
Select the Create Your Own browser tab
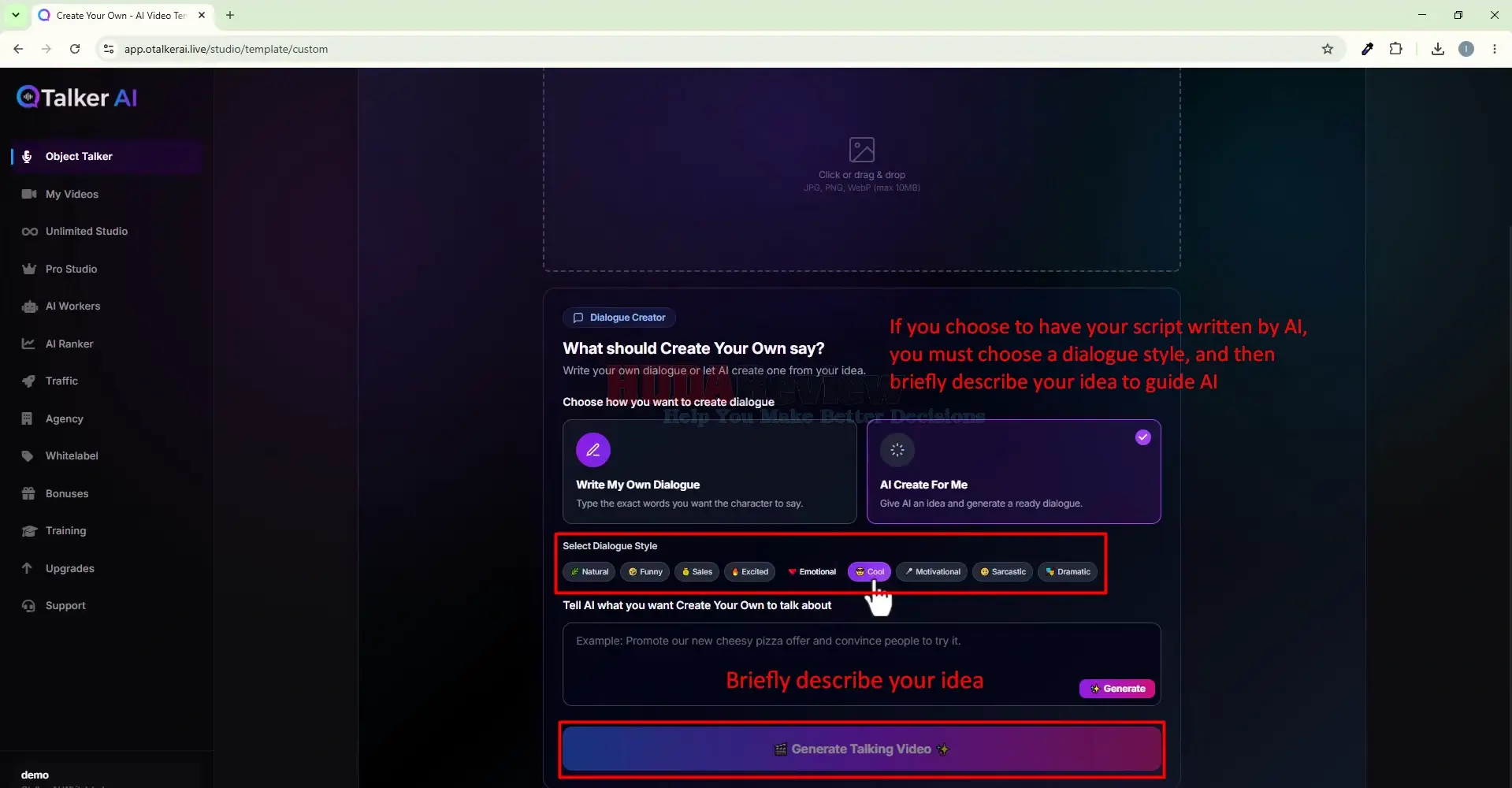(x=121, y=15)
